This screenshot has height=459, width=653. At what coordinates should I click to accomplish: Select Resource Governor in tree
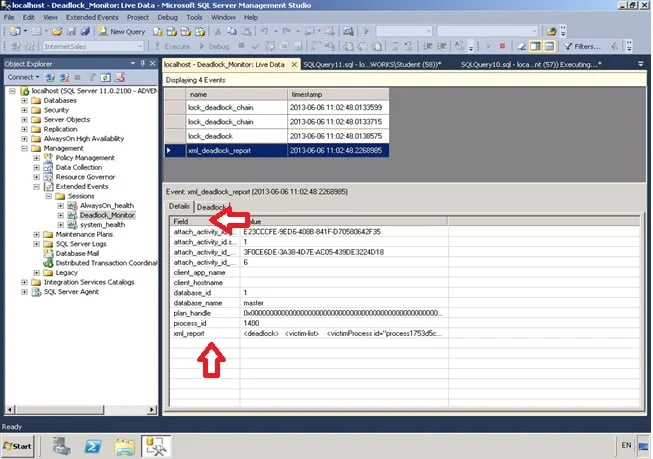85,177
